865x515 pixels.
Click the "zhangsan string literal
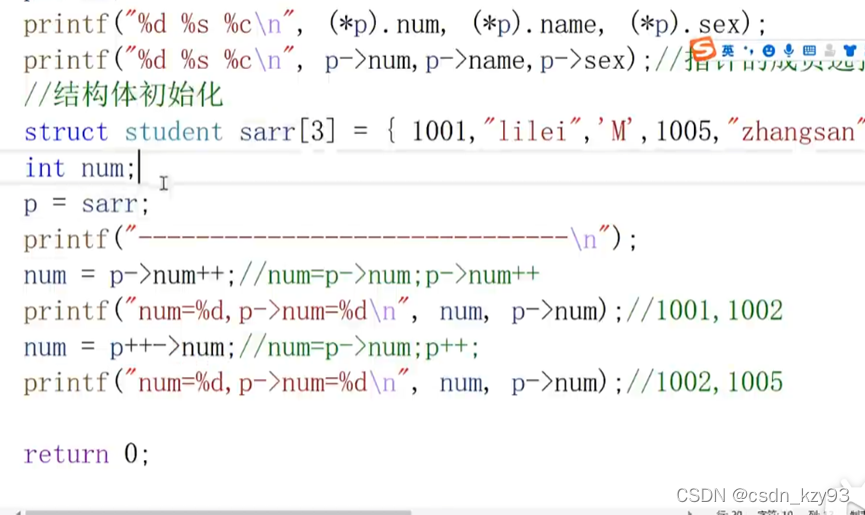pos(795,131)
